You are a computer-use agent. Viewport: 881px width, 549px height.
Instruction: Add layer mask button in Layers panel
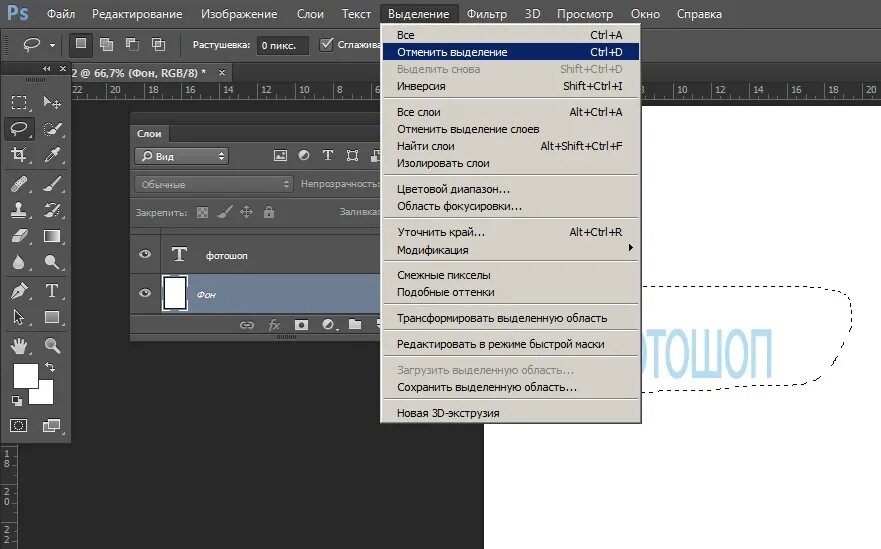coord(301,325)
